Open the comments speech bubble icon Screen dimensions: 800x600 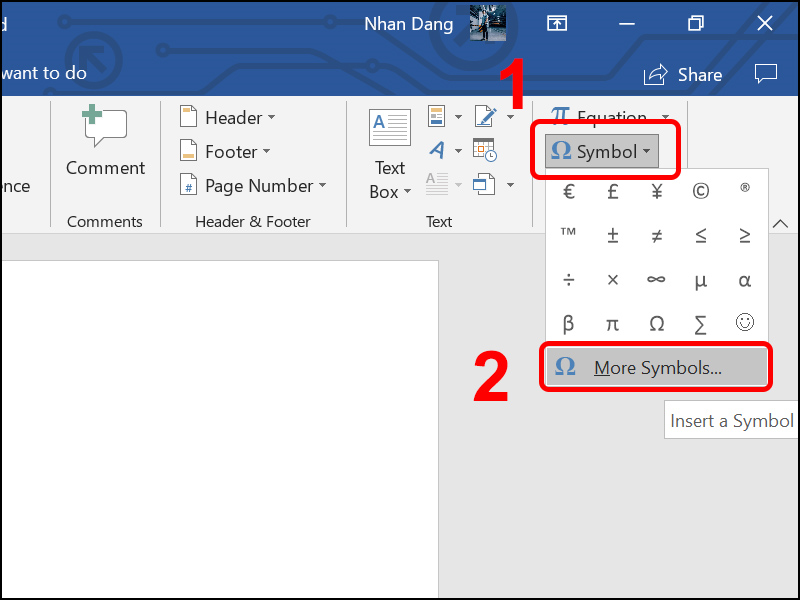tap(765, 74)
